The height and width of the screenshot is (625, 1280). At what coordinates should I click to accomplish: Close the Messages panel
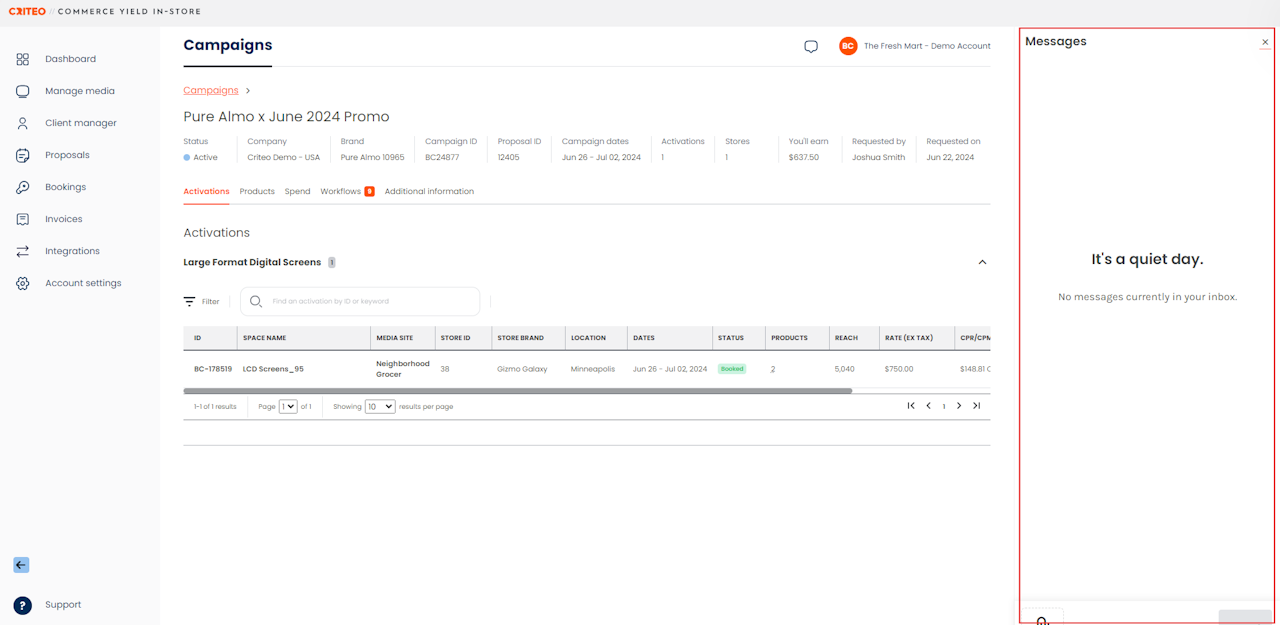(1265, 42)
